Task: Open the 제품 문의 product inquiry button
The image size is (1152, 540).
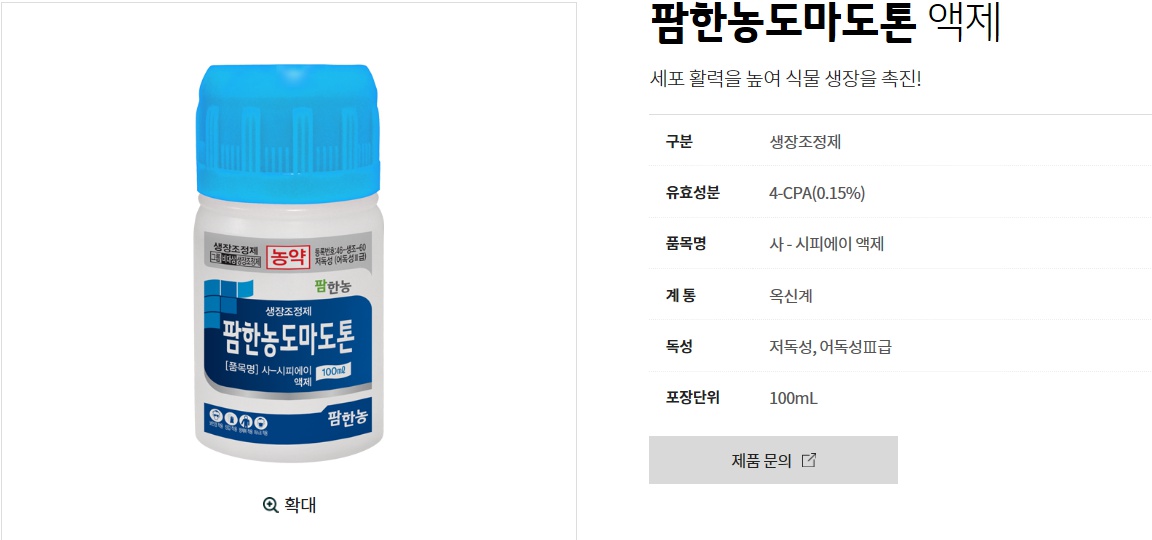Action: pos(773,460)
